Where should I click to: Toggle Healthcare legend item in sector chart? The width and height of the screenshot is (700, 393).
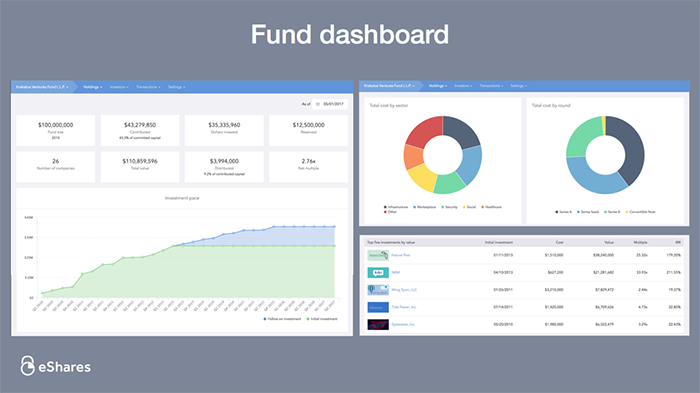click(492, 207)
